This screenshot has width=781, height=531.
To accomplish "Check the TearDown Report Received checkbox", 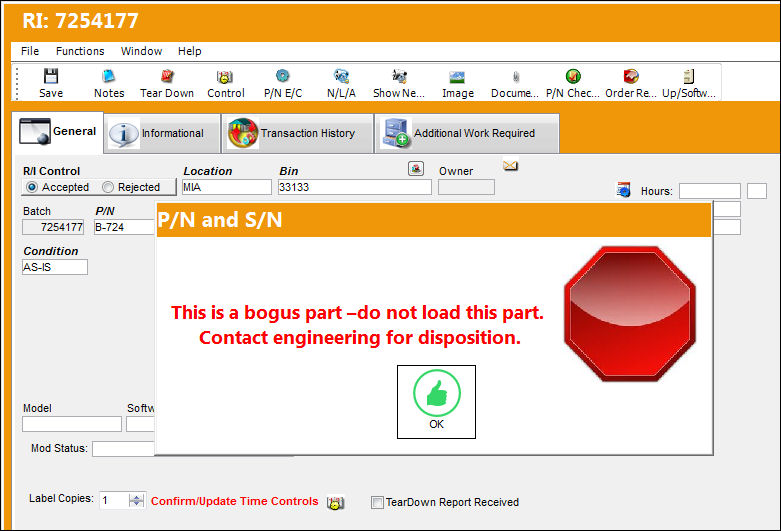I will click(x=378, y=502).
